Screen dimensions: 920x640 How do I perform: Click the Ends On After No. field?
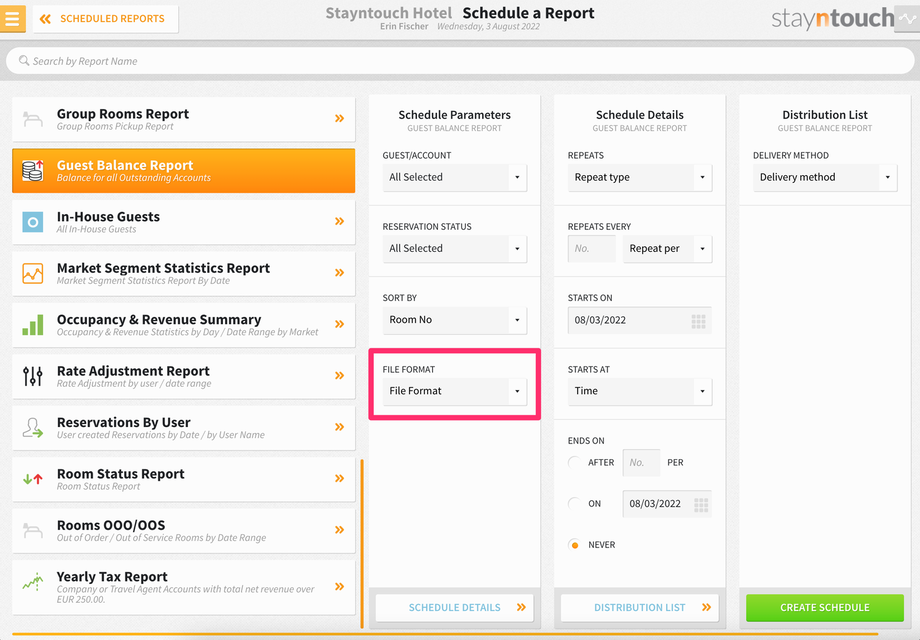coord(641,463)
